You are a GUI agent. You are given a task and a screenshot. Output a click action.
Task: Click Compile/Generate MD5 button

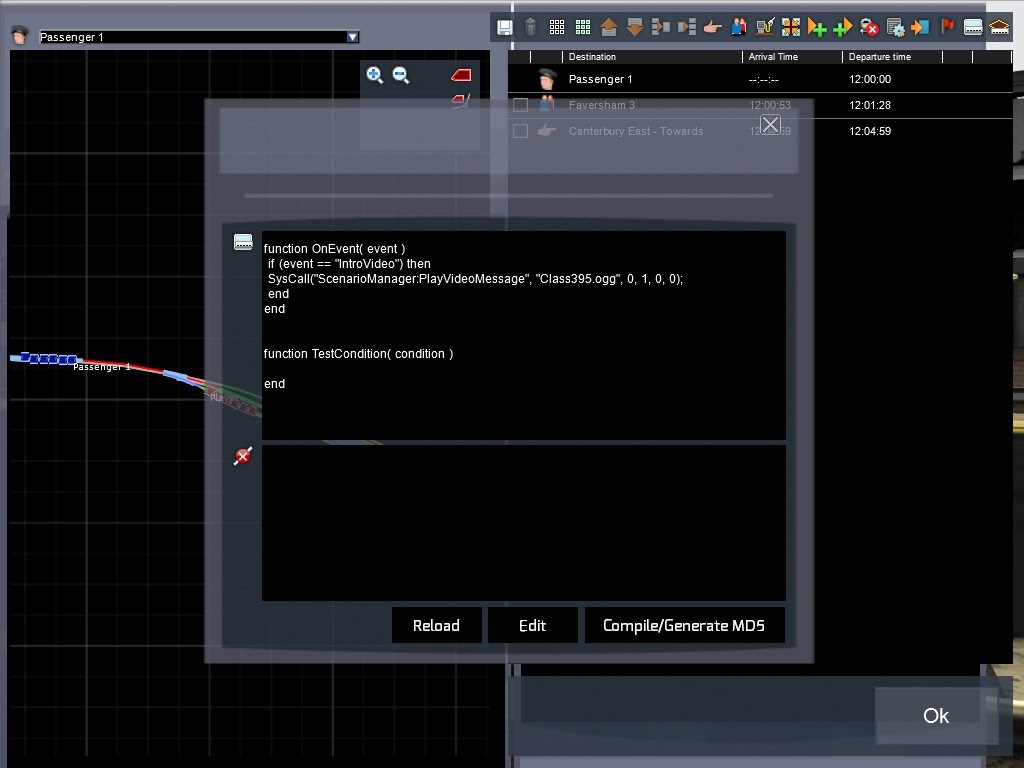(x=684, y=626)
